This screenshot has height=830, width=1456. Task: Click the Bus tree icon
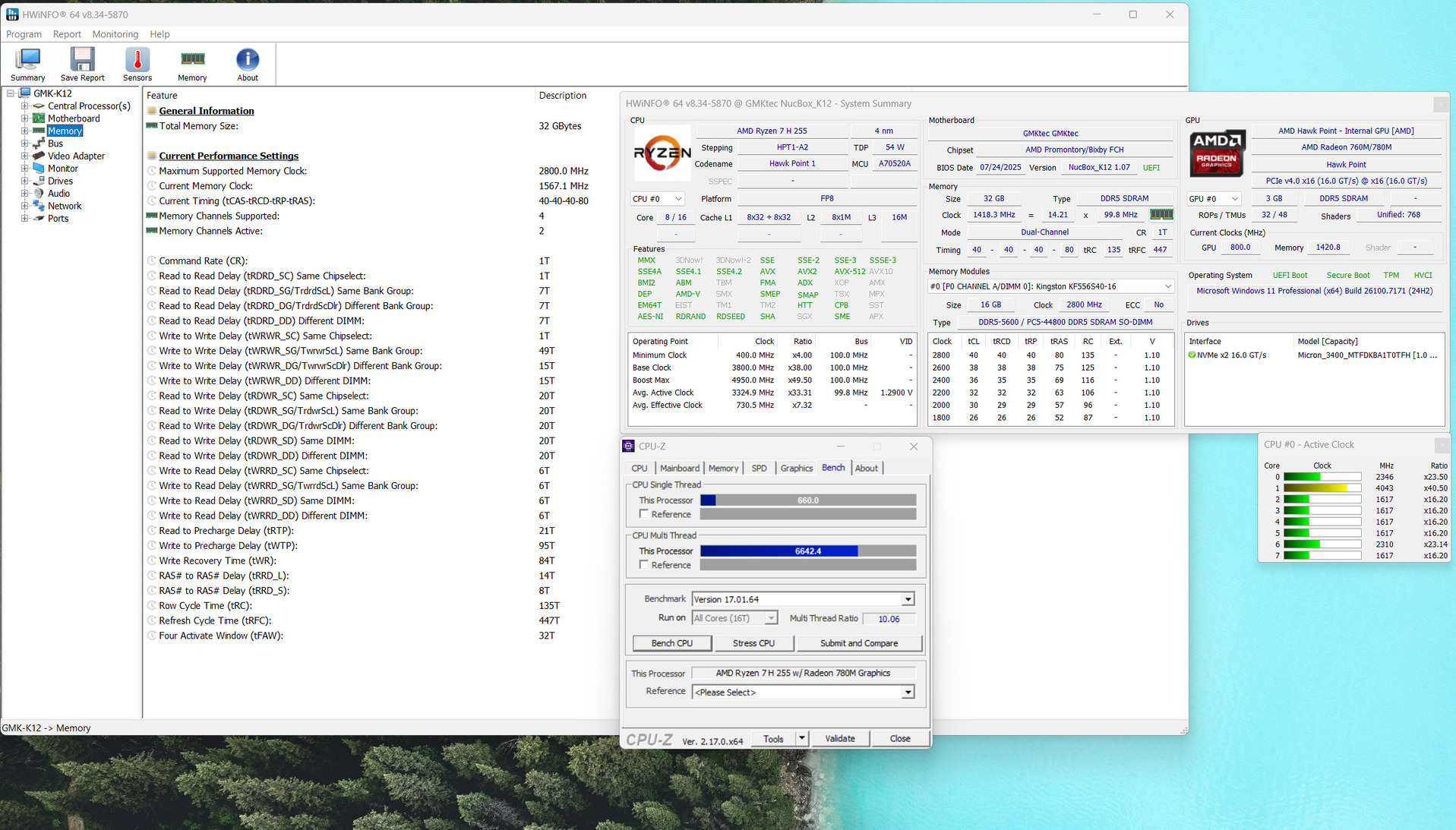coord(39,144)
